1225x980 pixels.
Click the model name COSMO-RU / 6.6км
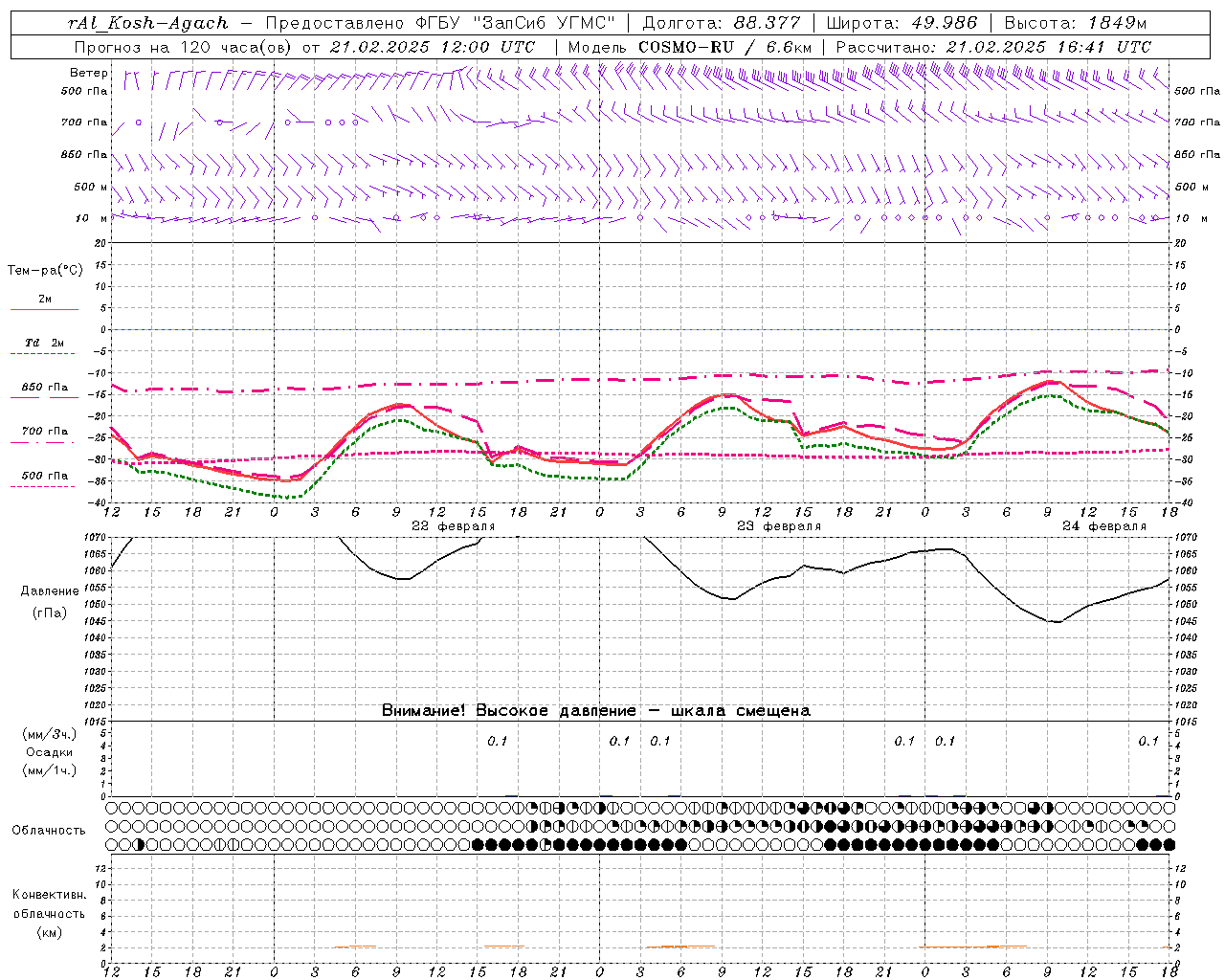tap(724, 47)
